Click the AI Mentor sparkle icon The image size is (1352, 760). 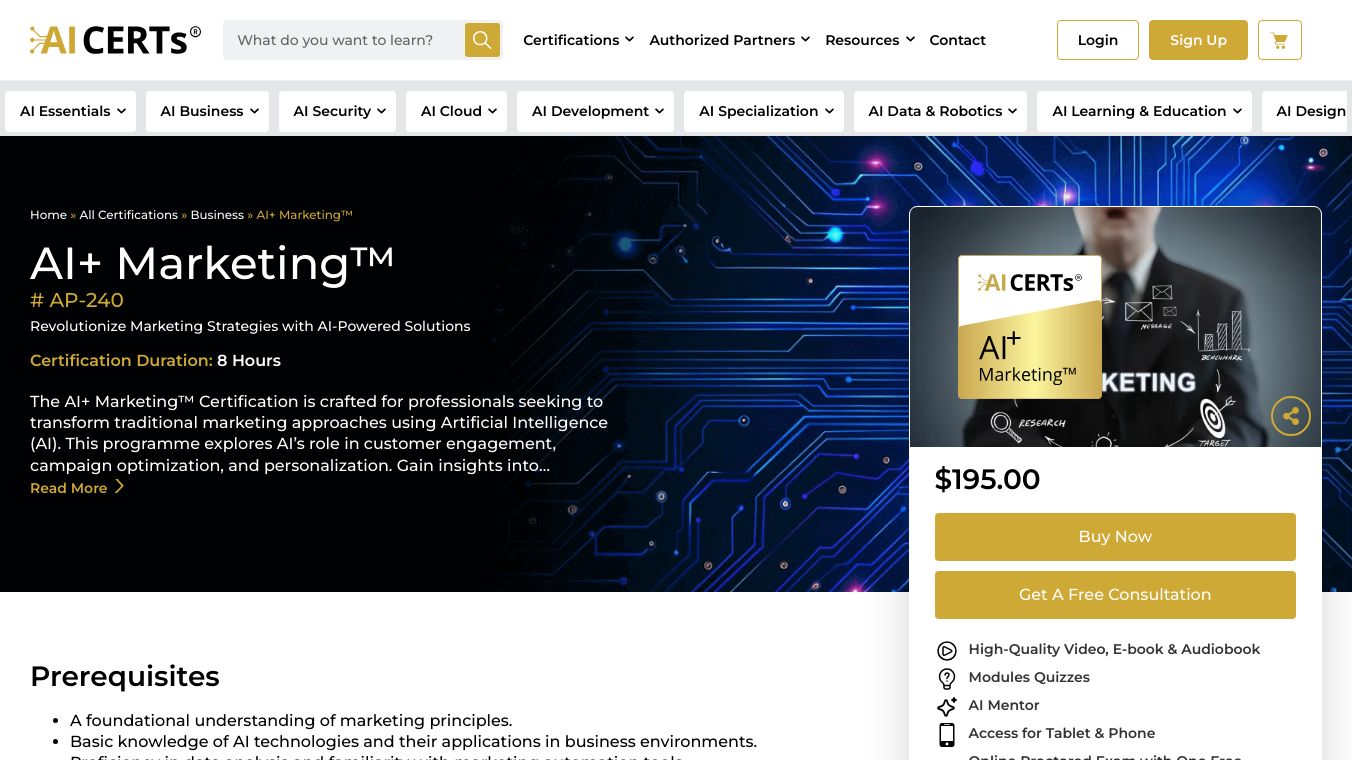point(947,706)
